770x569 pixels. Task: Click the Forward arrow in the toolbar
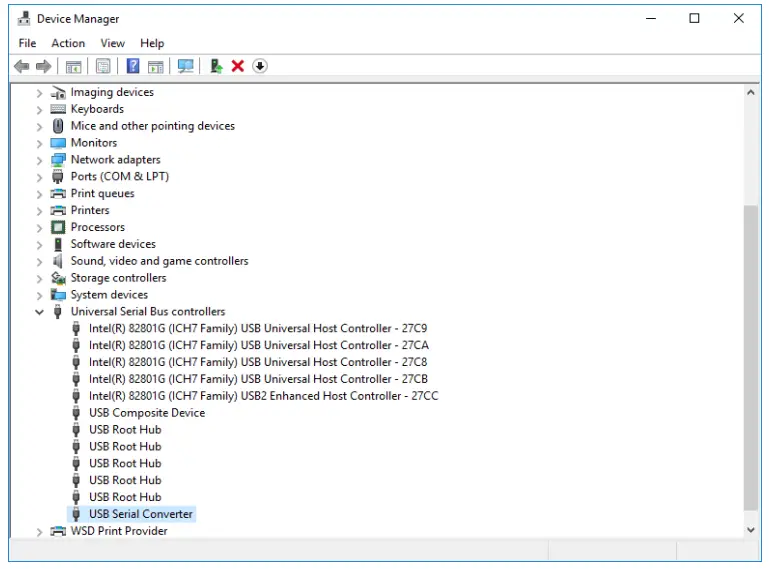pos(44,66)
